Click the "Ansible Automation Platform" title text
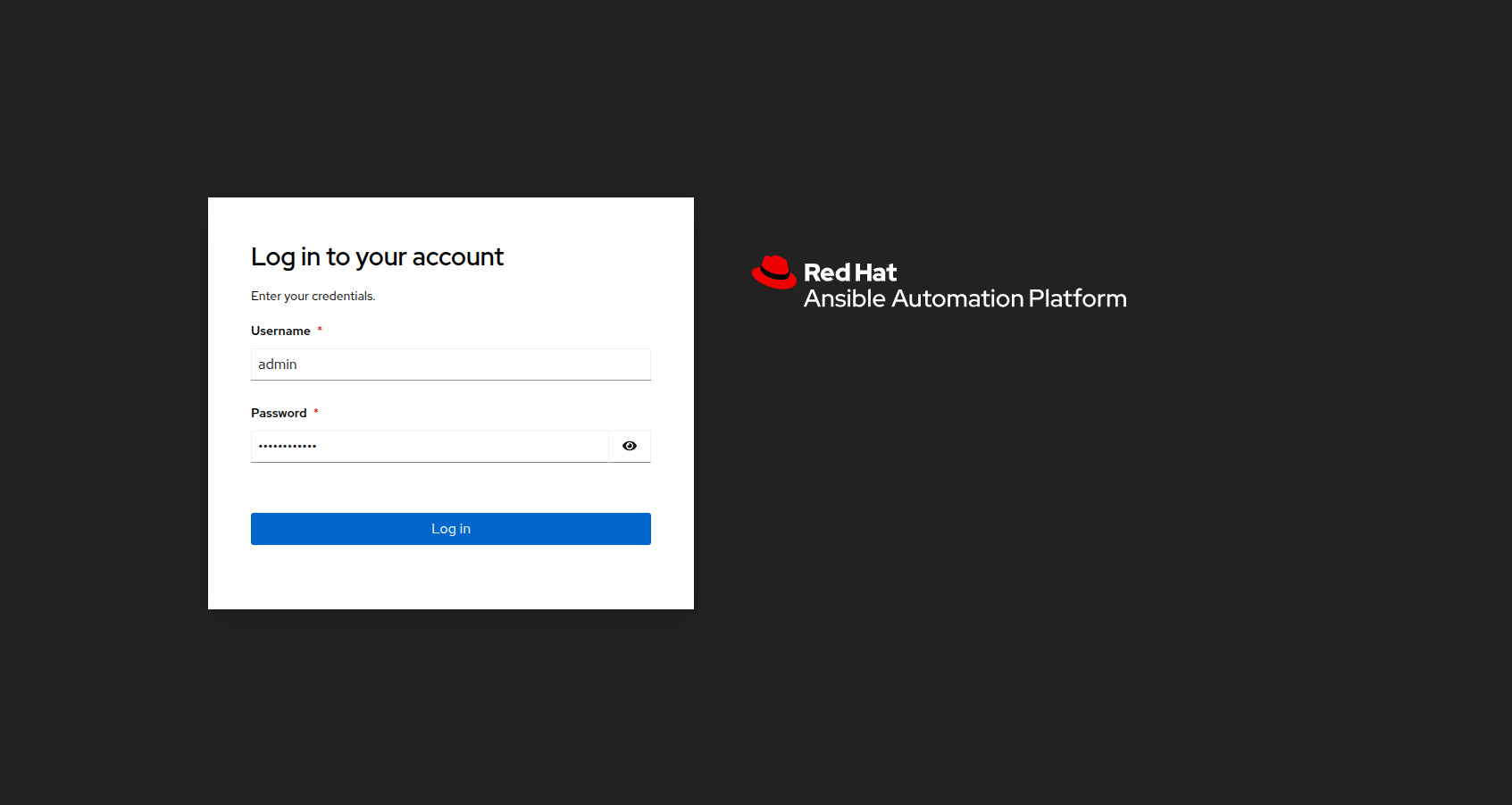The image size is (1512, 805). coord(965,298)
